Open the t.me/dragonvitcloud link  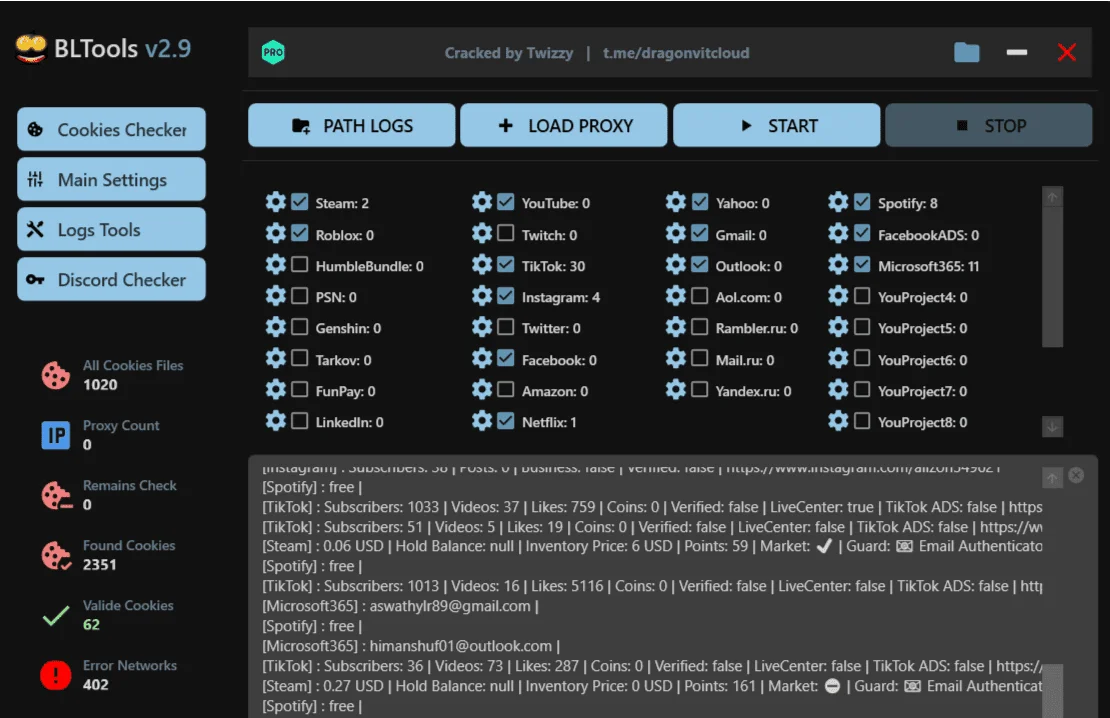[676, 53]
